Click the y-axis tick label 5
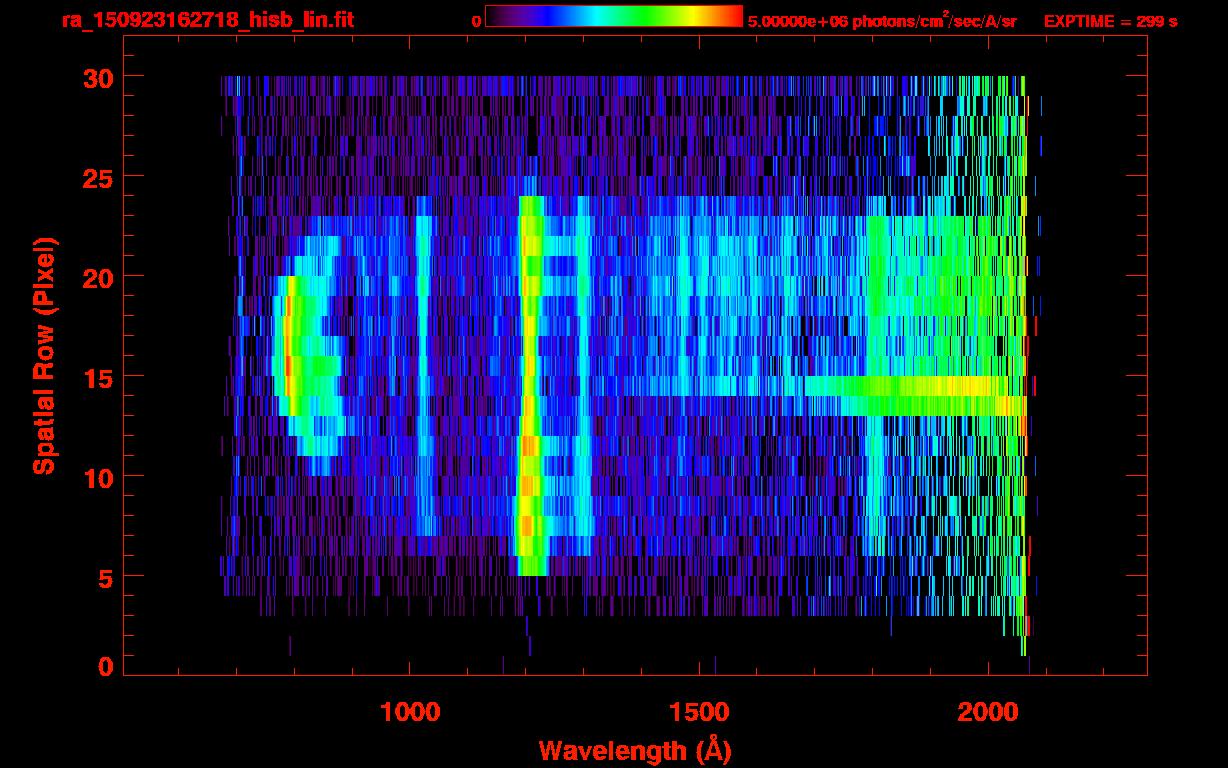Screen dimensions: 1228x768 tap(104, 577)
